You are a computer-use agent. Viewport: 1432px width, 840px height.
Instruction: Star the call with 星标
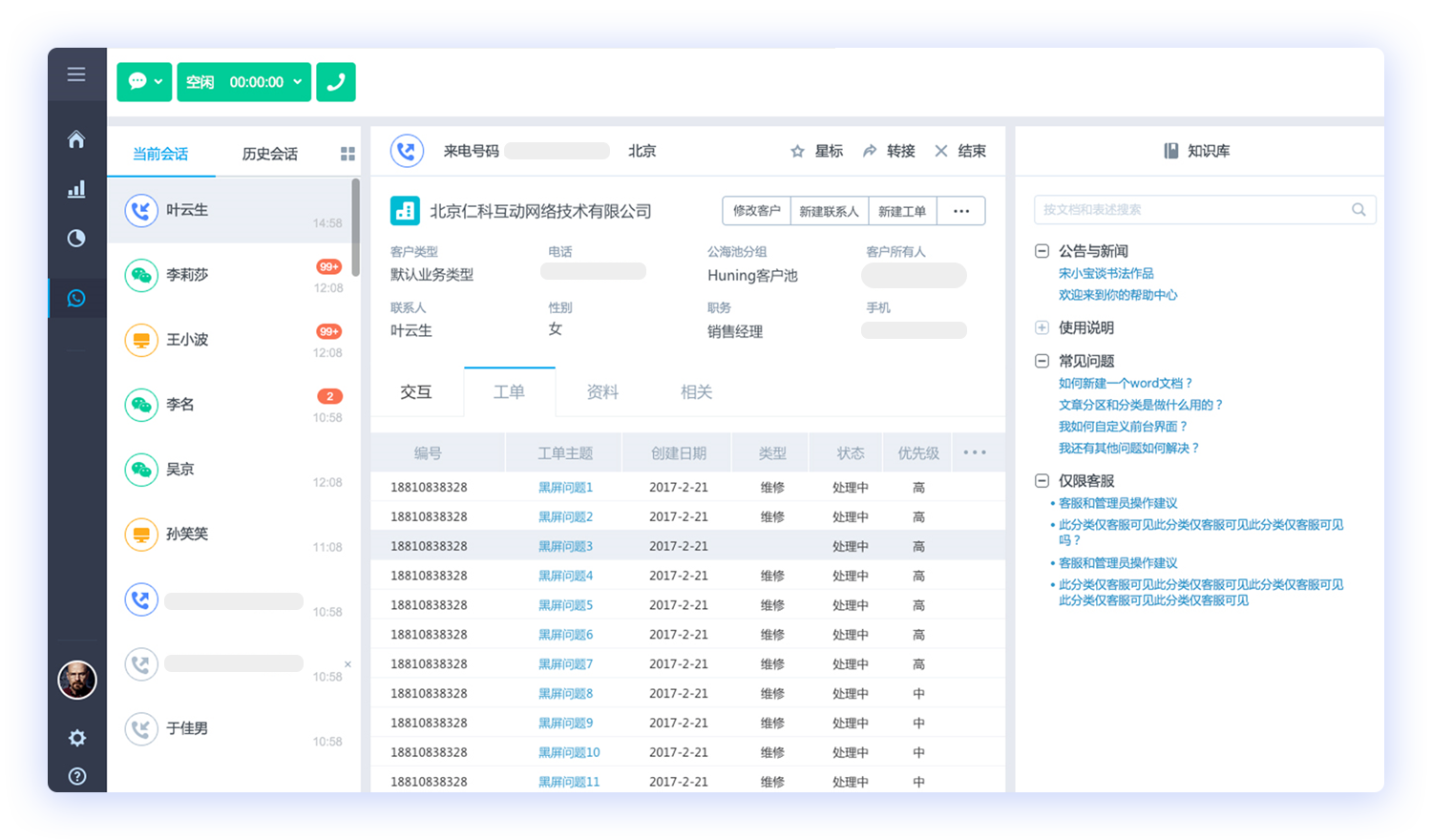pyautogui.click(x=817, y=151)
